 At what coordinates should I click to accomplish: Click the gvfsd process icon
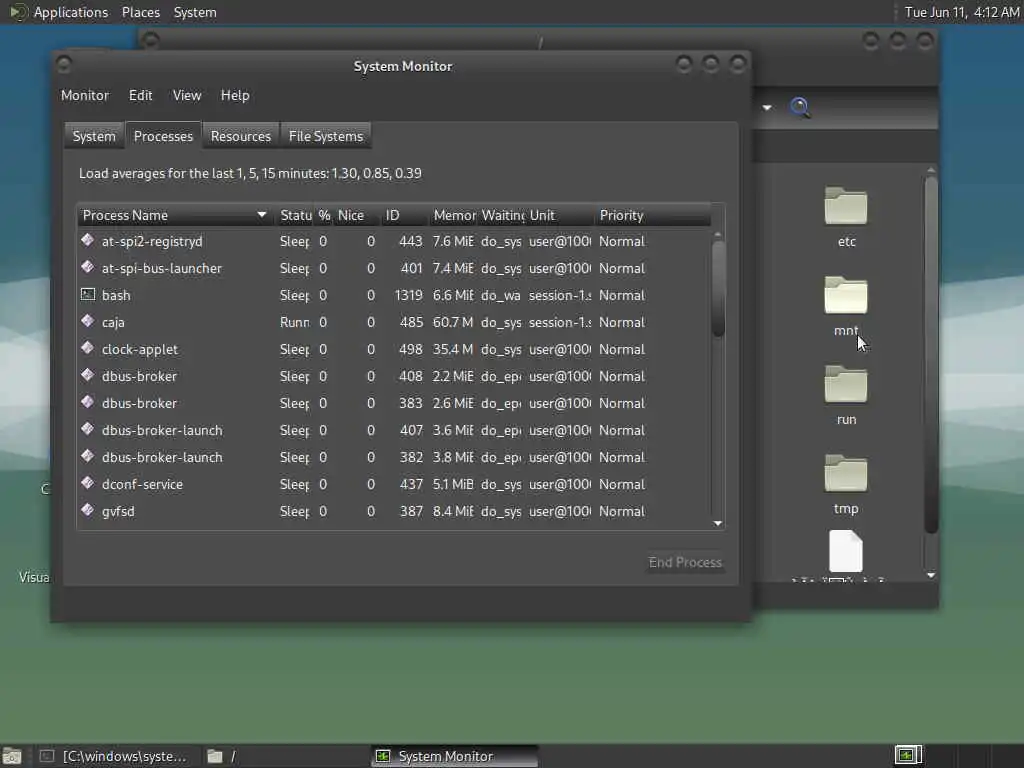(88, 510)
